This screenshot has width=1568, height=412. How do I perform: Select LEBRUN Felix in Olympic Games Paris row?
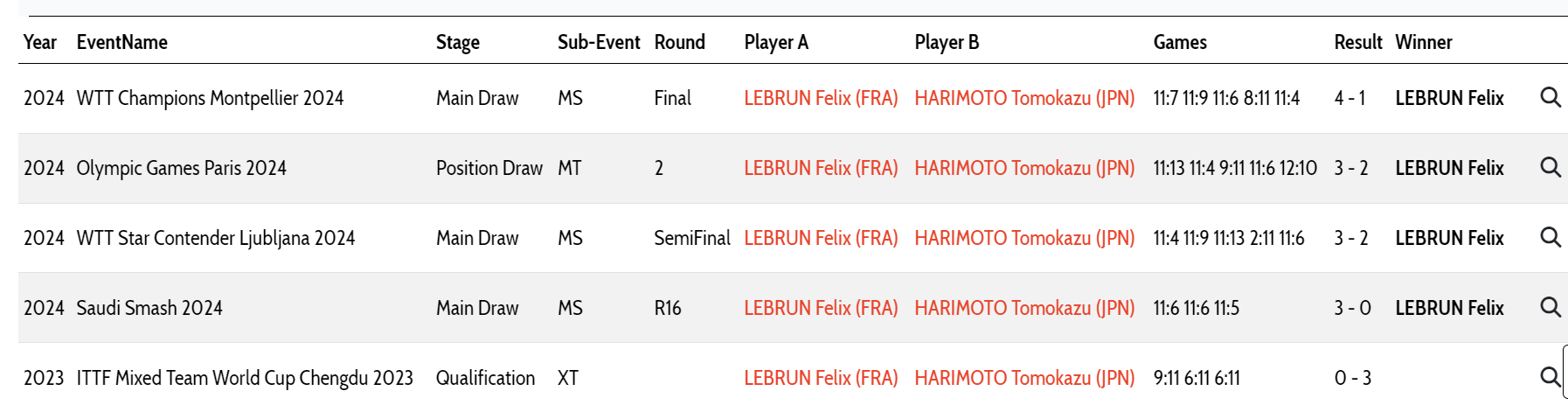821,168
